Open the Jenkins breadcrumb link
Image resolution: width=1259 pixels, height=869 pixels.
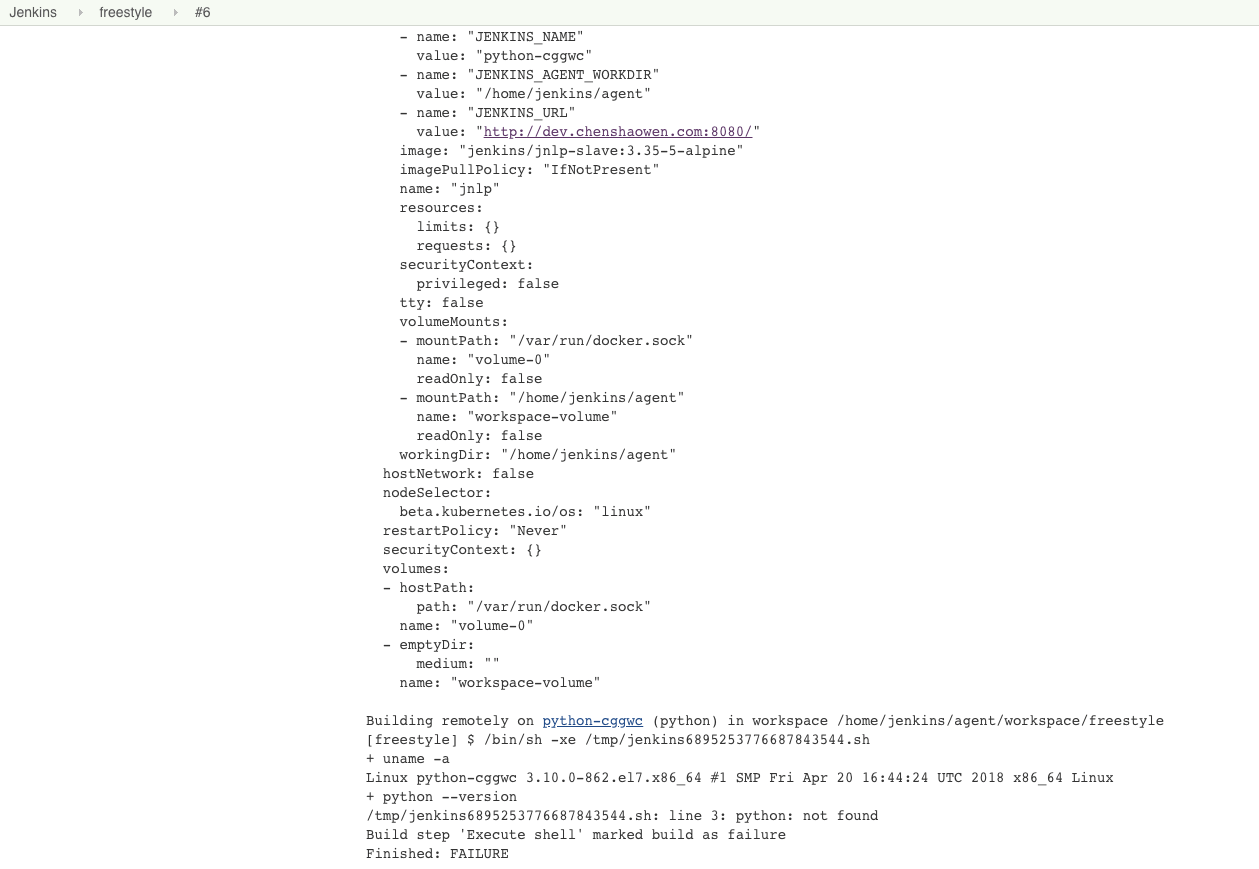(x=33, y=13)
